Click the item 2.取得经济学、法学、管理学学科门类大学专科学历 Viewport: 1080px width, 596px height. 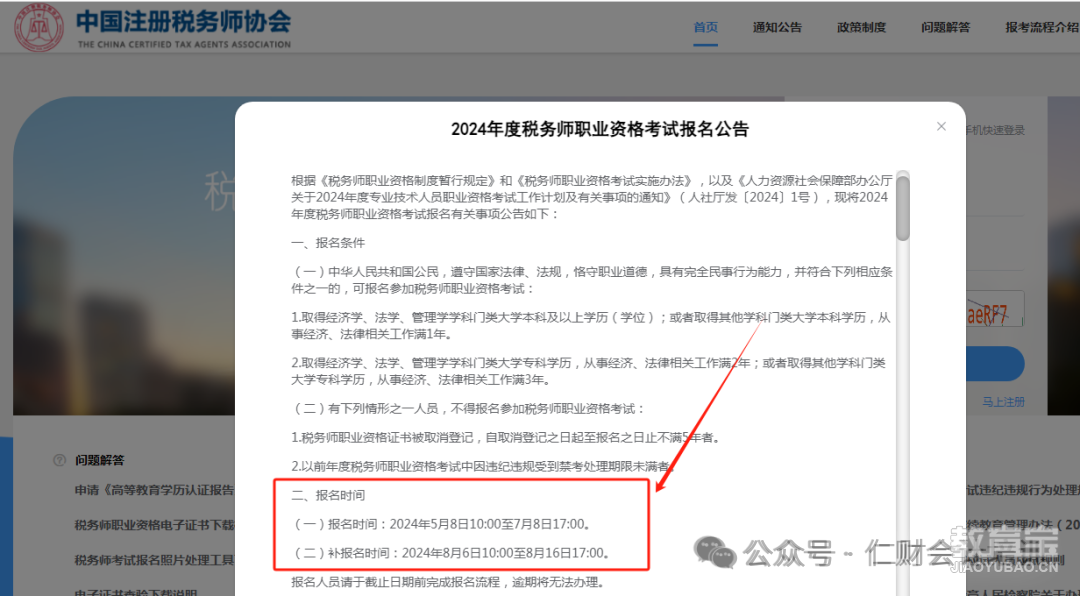589,371
